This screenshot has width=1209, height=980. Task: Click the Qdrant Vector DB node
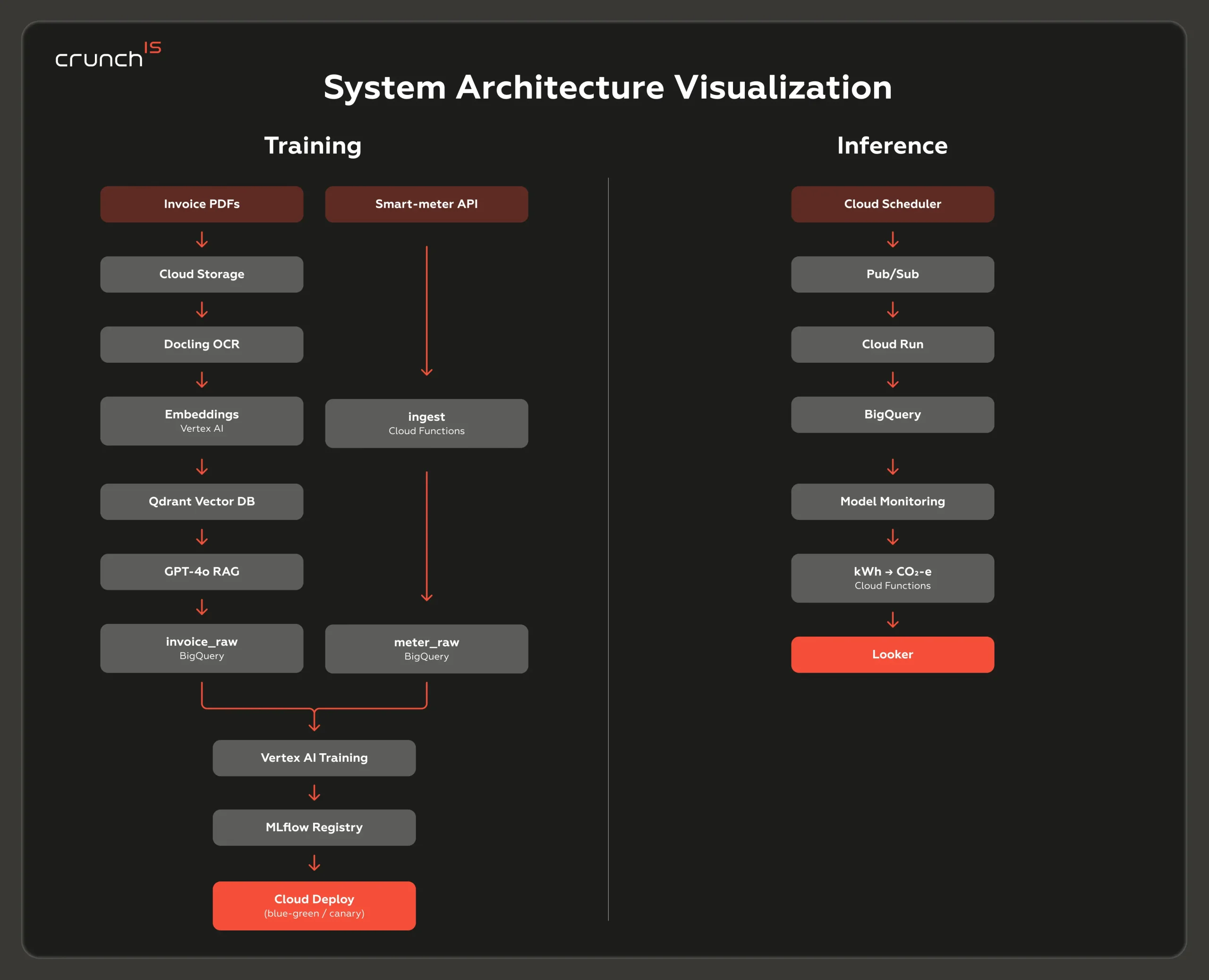pos(202,501)
